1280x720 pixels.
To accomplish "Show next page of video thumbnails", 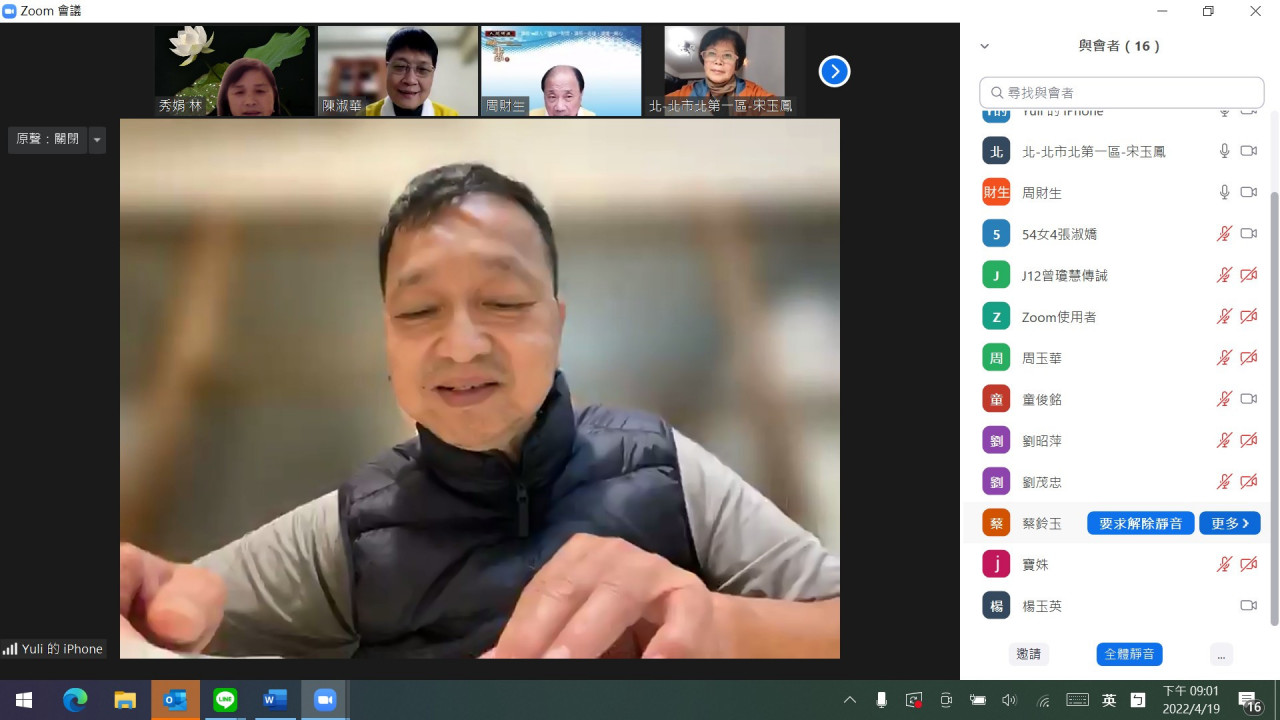I will [x=834, y=71].
